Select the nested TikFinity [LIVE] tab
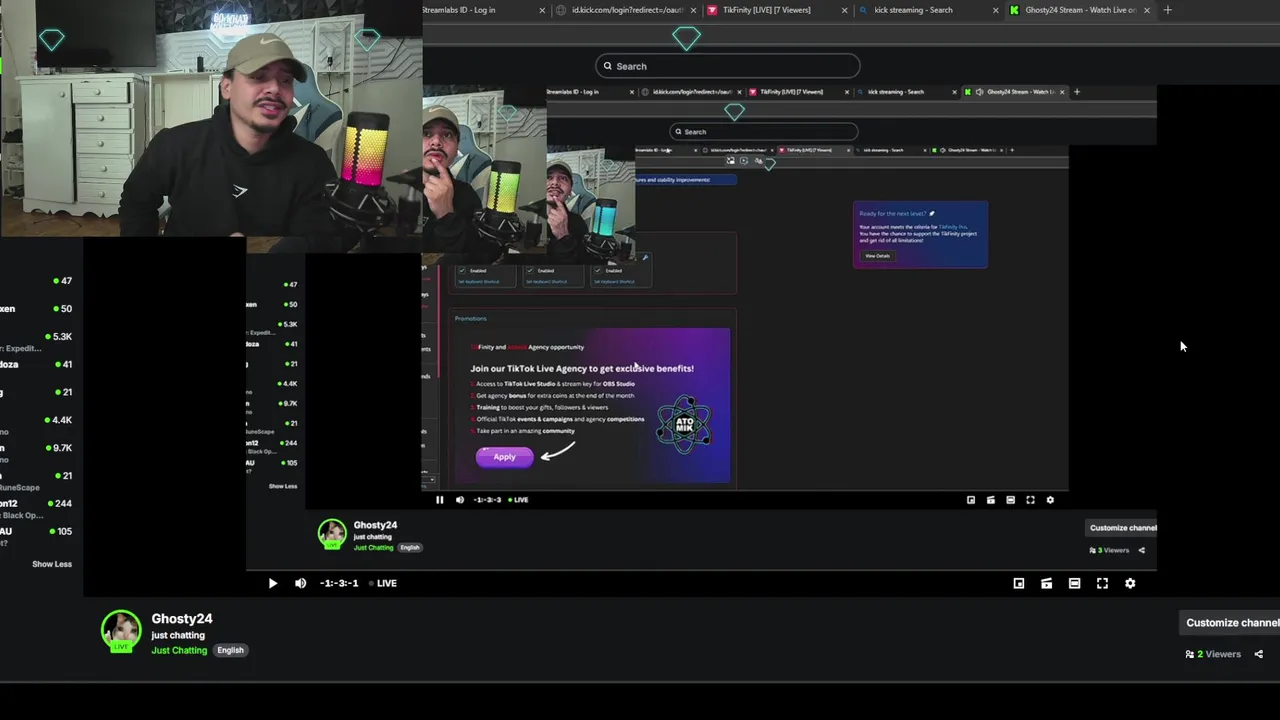1280x720 pixels. pos(791,92)
